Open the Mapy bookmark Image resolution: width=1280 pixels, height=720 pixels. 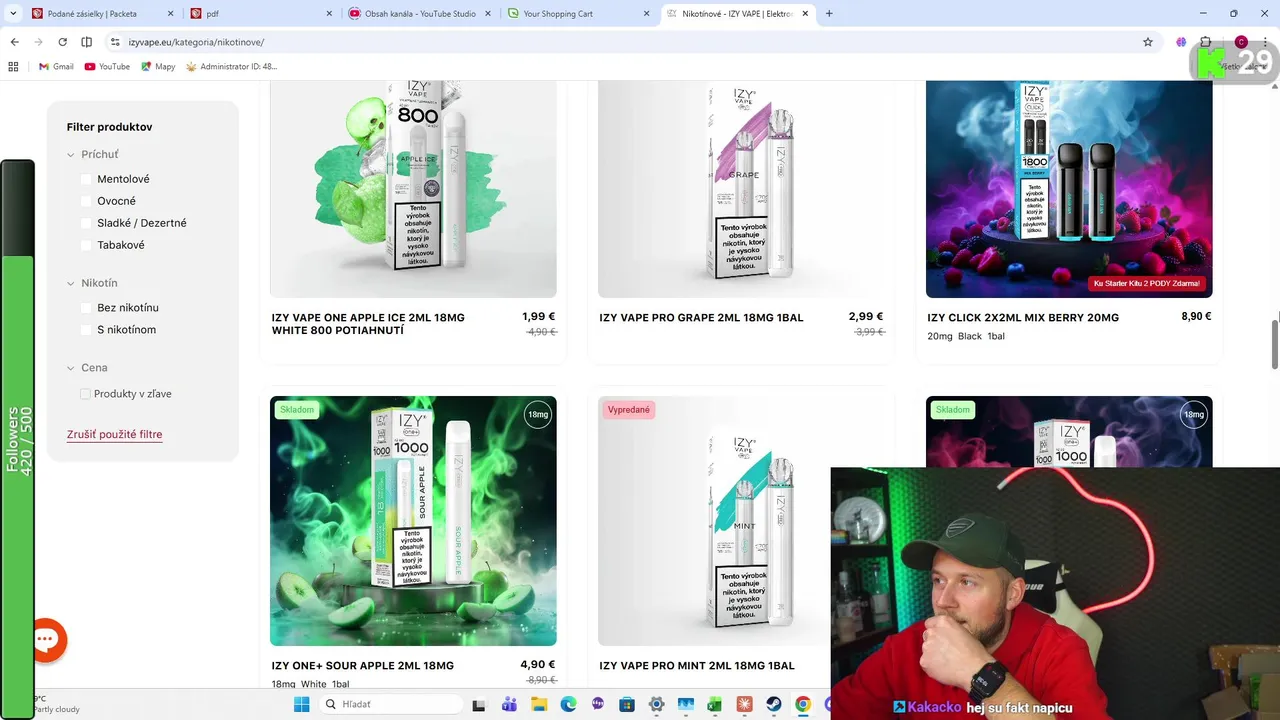tap(158, 66)
